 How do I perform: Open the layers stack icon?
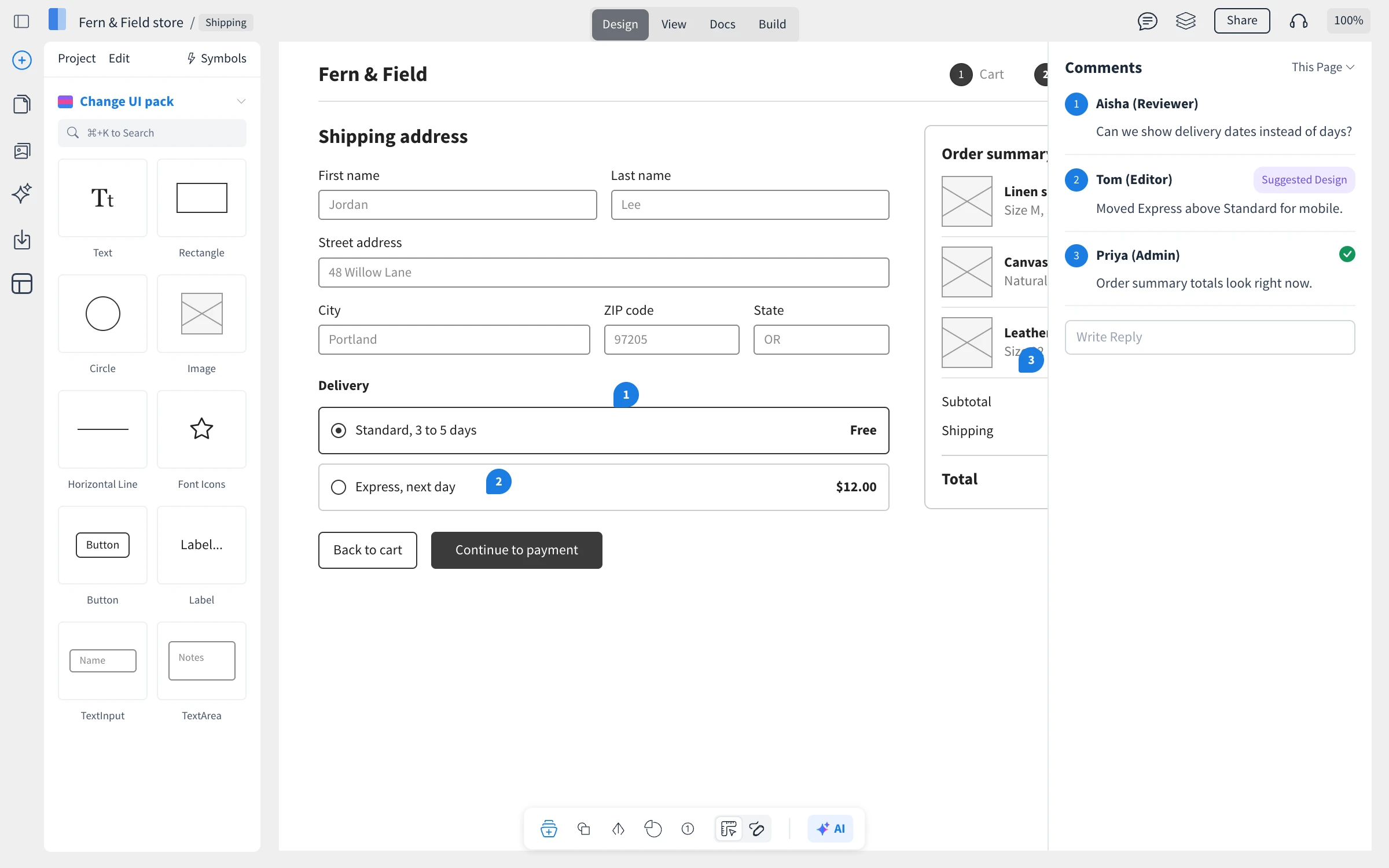tap(1186, 21)
